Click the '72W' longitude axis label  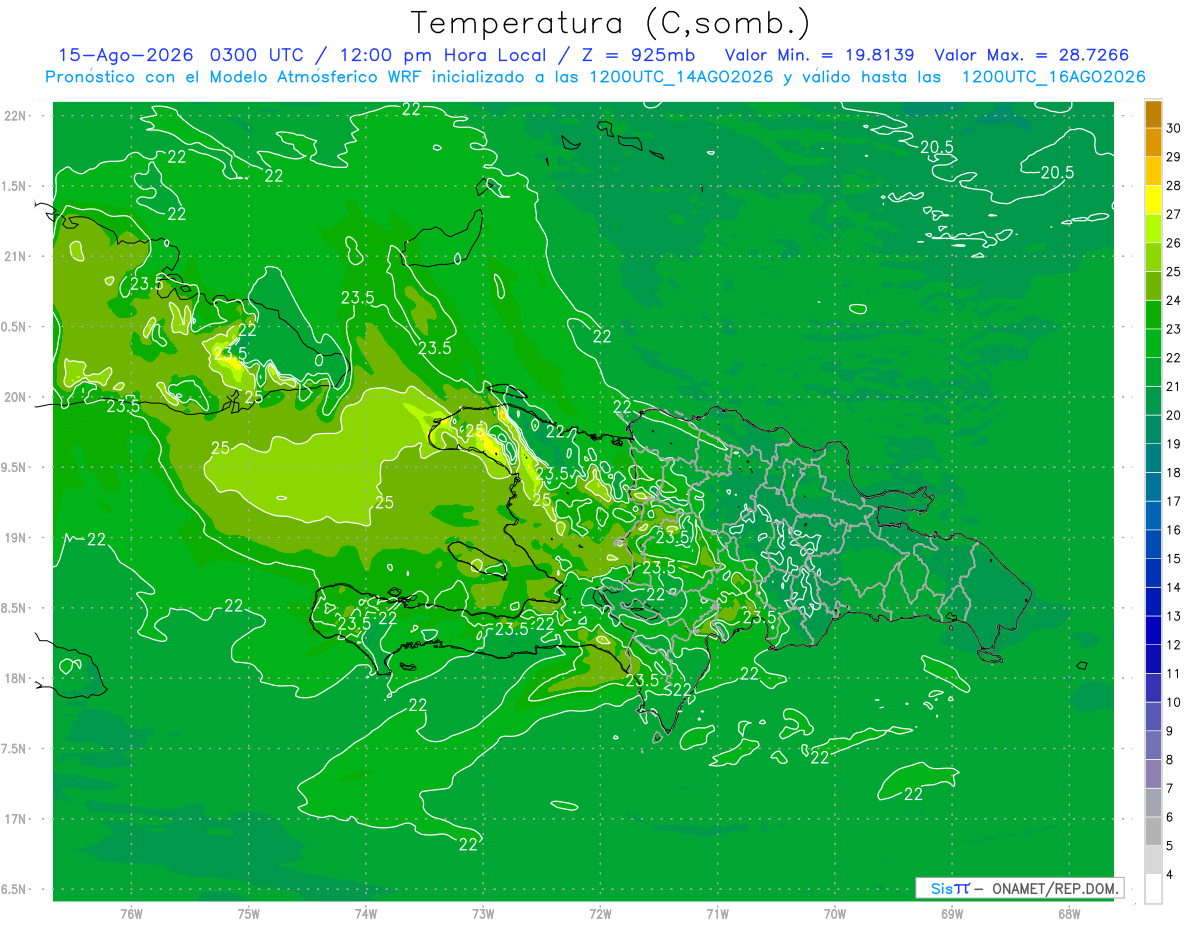click(600, 913)
